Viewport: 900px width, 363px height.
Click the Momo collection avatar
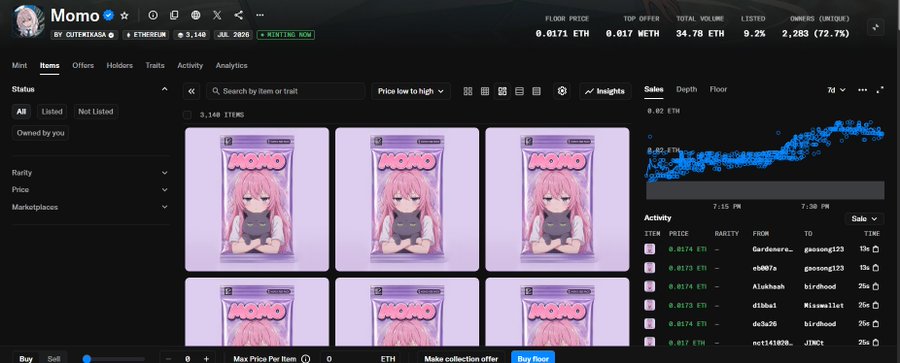(x=29, y=21)
